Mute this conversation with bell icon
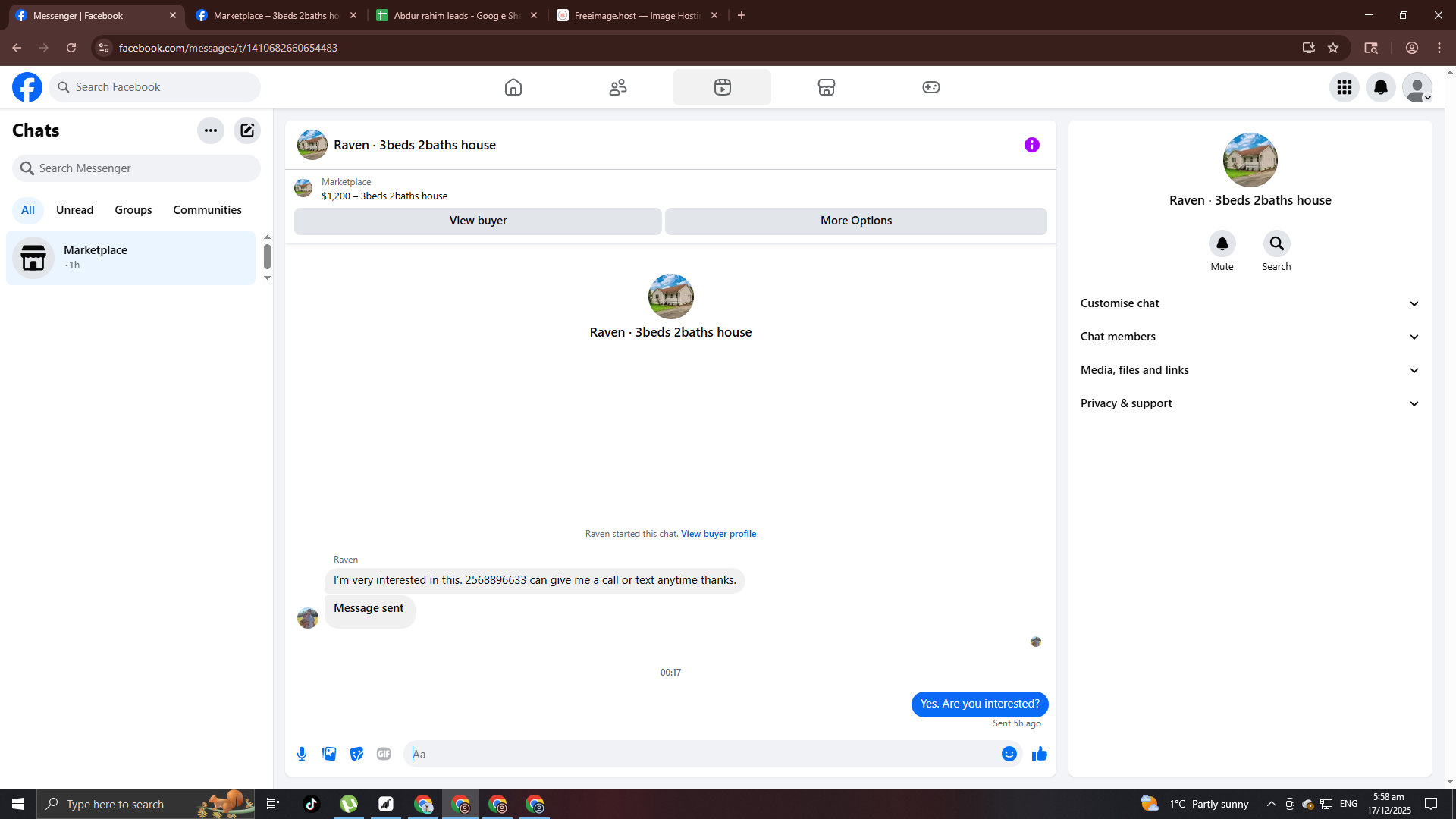Screen dimensions: 1456x819 [1222, 243]
